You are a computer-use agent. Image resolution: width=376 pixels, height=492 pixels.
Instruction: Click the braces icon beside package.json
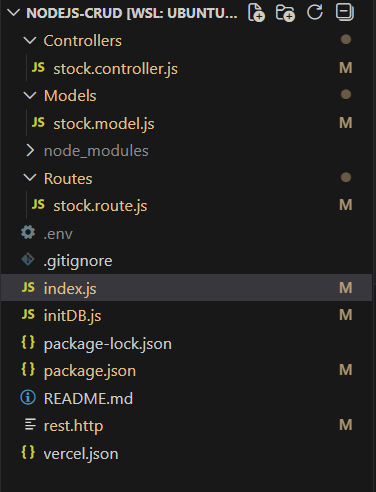28,370
